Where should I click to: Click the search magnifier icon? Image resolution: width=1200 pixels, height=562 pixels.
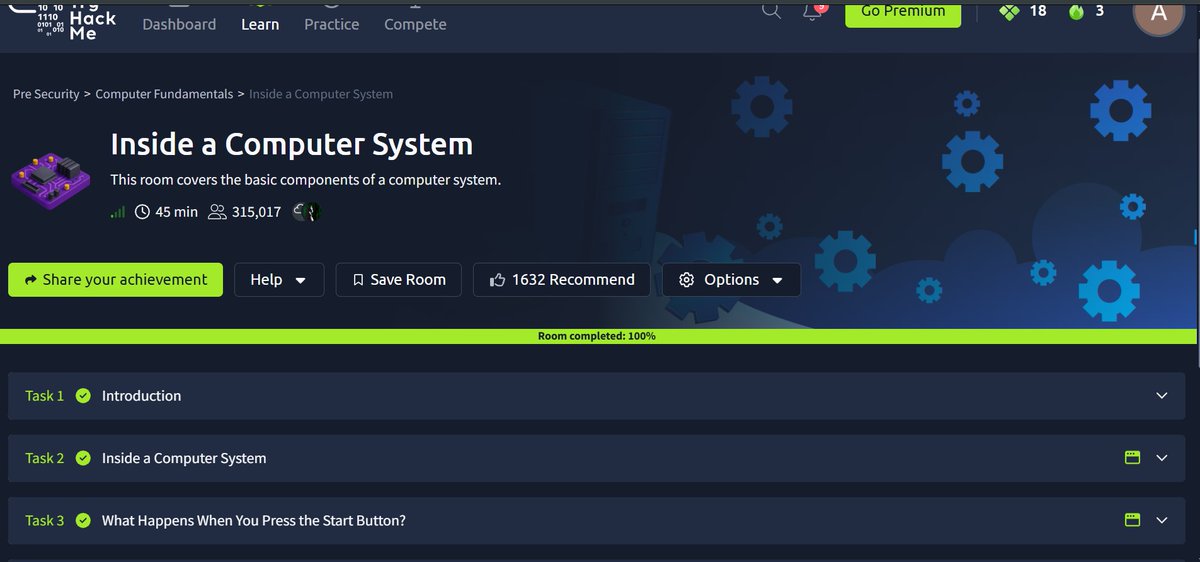pyautogui.click(x=771, y=10)
